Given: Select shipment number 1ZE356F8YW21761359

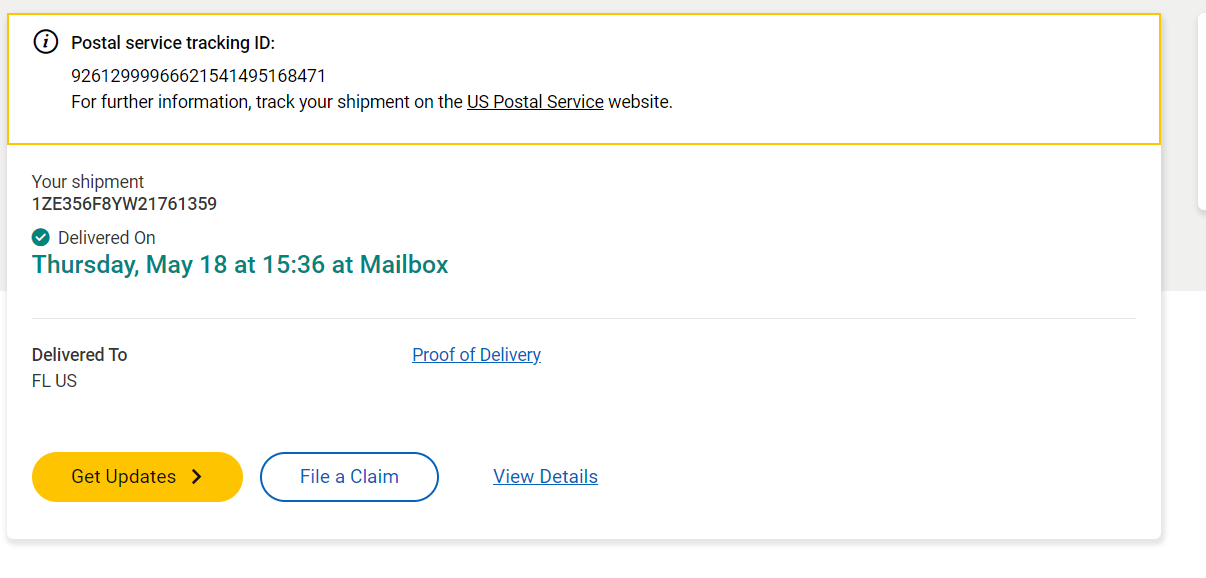Looking at the screenshot, I should pos(124,204).
